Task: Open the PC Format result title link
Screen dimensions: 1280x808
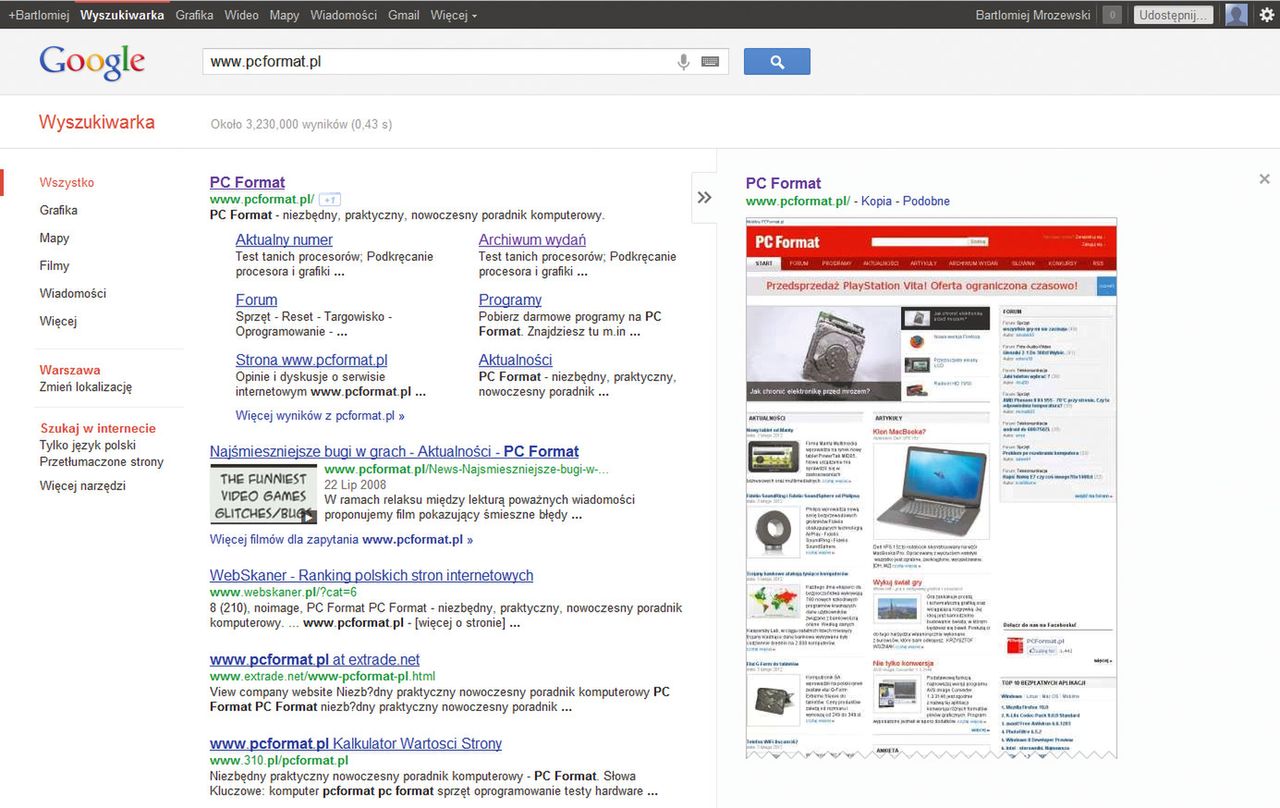Action: pyautogui.click(x=247, y=182)
